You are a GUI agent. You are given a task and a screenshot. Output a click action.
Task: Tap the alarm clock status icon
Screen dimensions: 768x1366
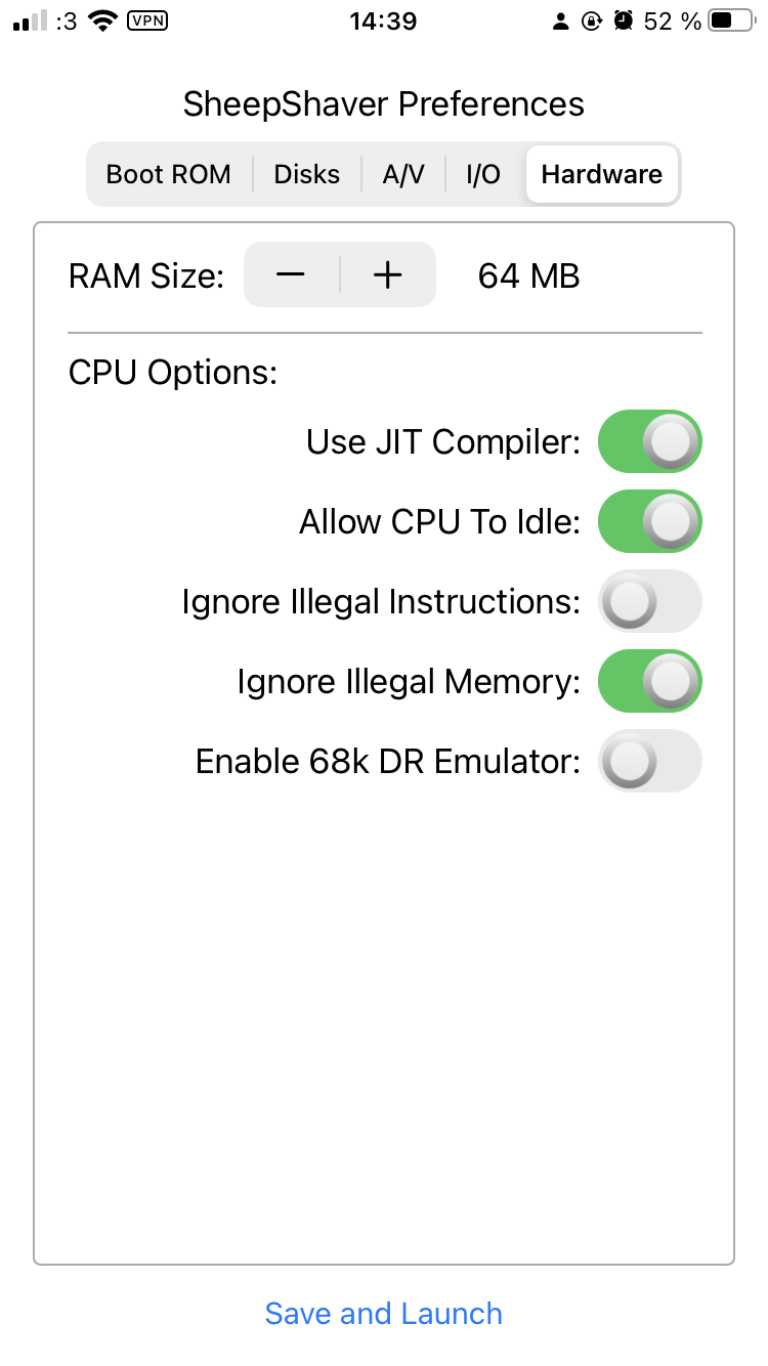coord(624,21)
